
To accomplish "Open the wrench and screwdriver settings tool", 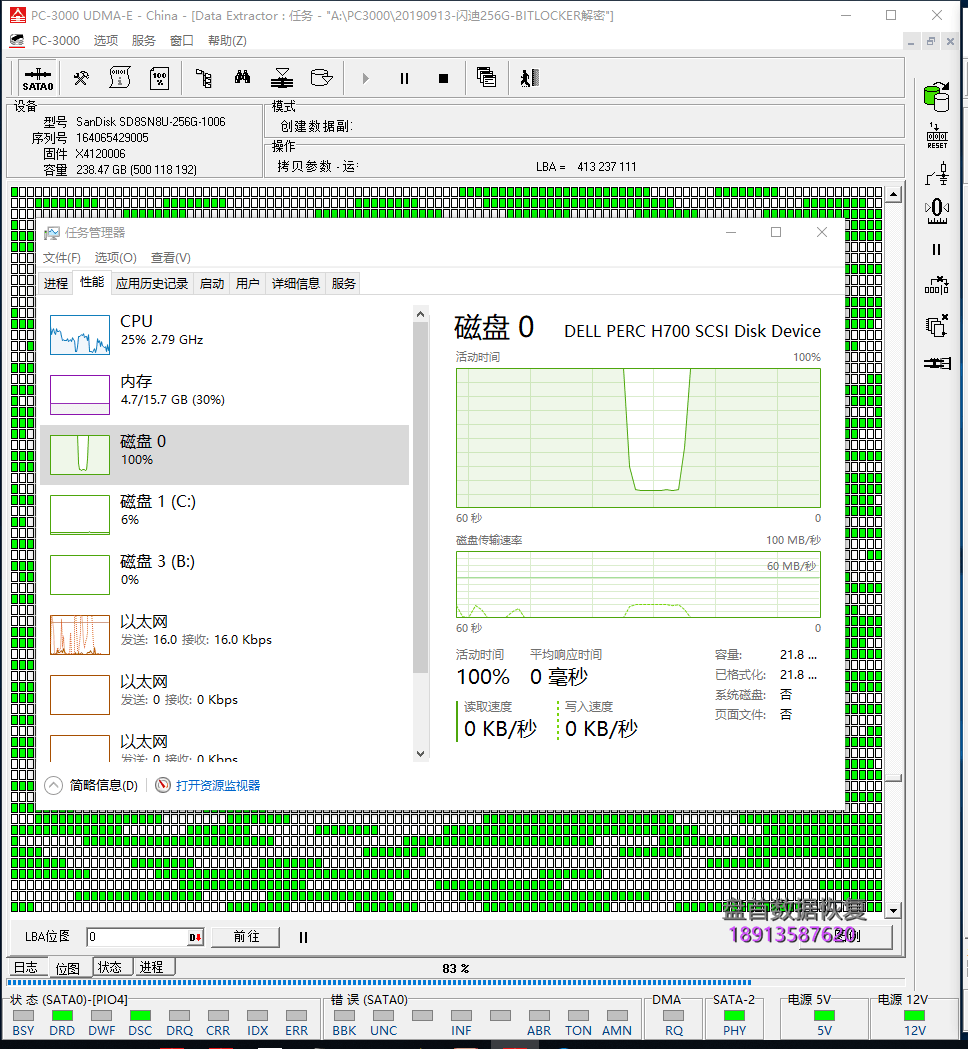I will (x=81, y=78).
